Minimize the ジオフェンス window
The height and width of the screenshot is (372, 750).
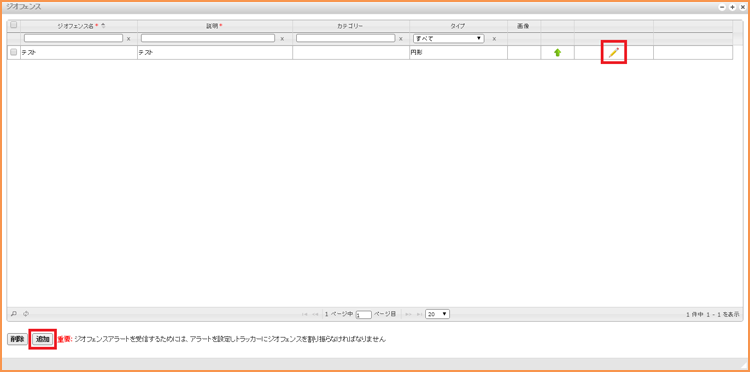[x=722, y=7]
